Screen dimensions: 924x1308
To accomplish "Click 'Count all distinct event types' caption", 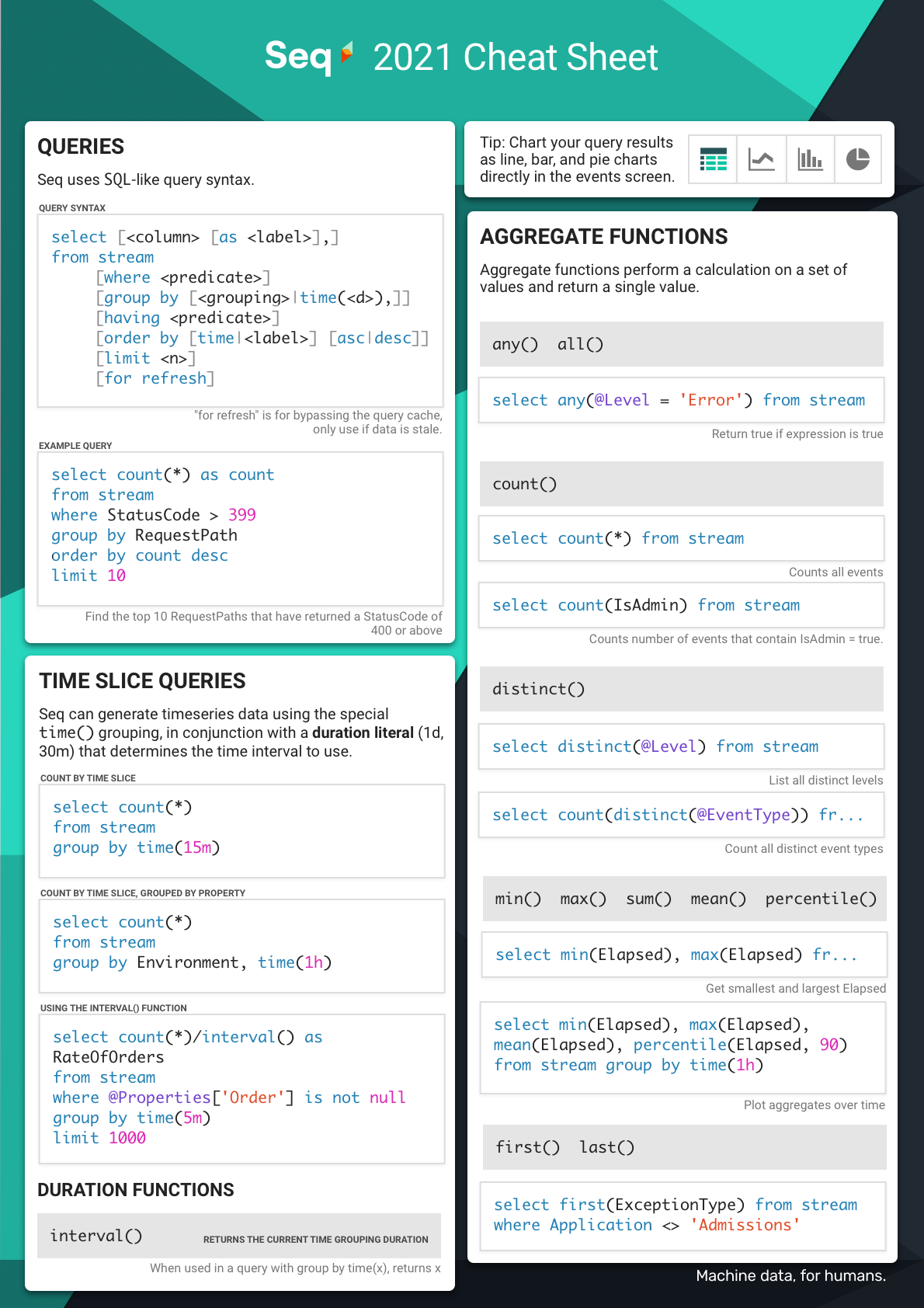I will (804, 849).
